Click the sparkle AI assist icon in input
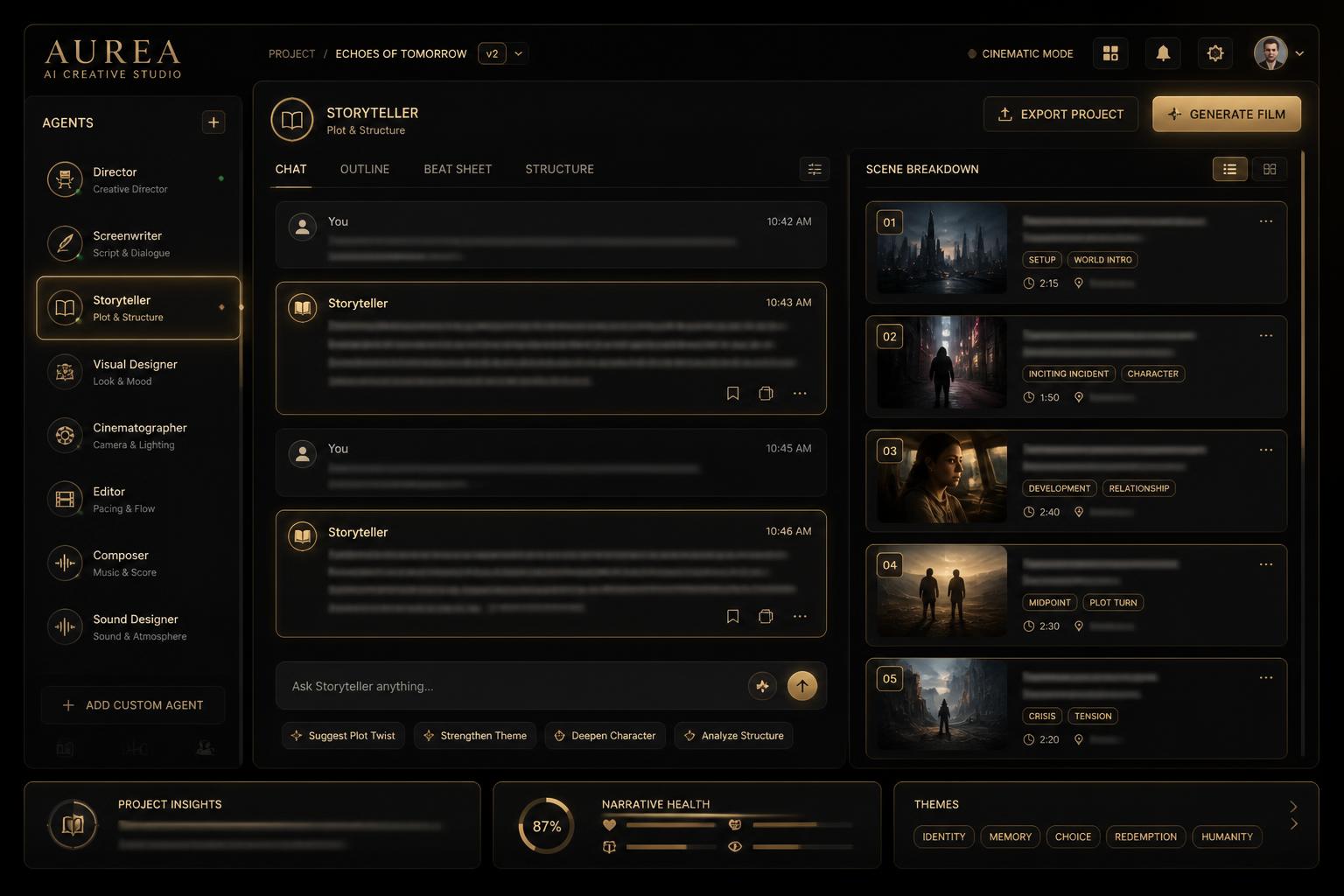 [x=762, y=686]
